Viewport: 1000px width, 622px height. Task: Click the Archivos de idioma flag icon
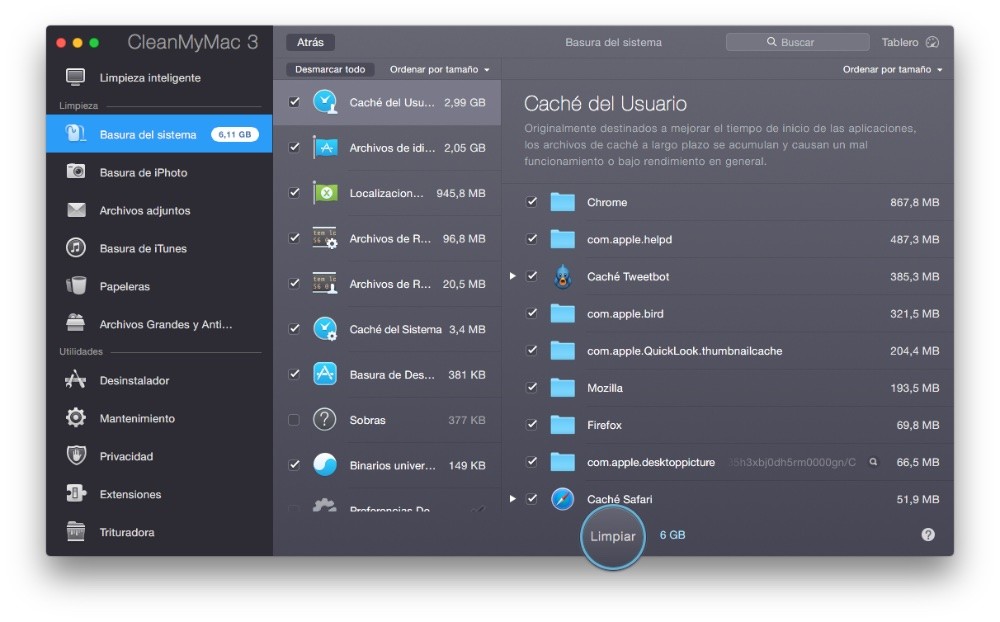pyautogui.click(x=325, y=147)
